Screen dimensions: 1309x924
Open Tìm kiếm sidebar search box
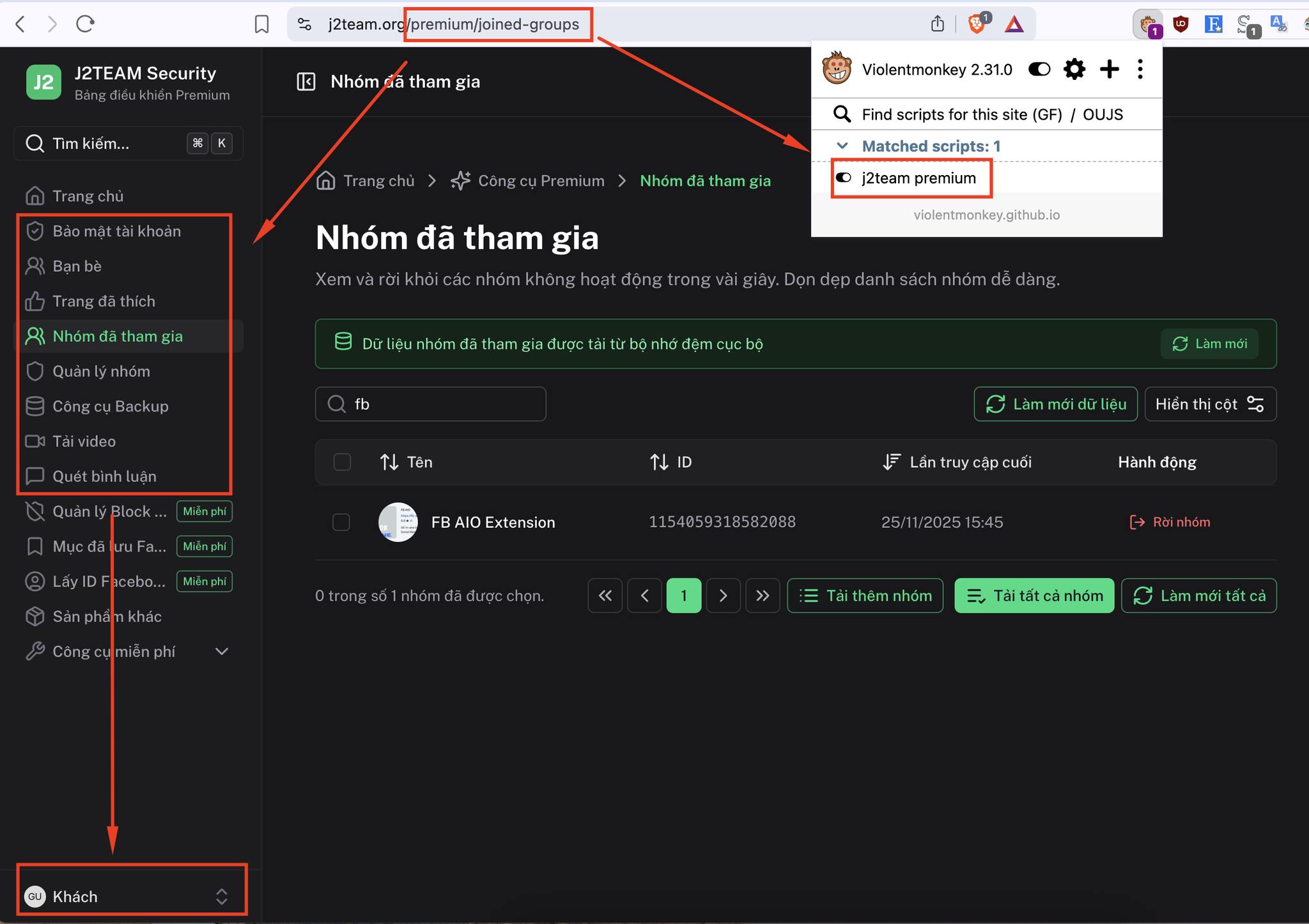pyautogui.click(x=128, y=143)
